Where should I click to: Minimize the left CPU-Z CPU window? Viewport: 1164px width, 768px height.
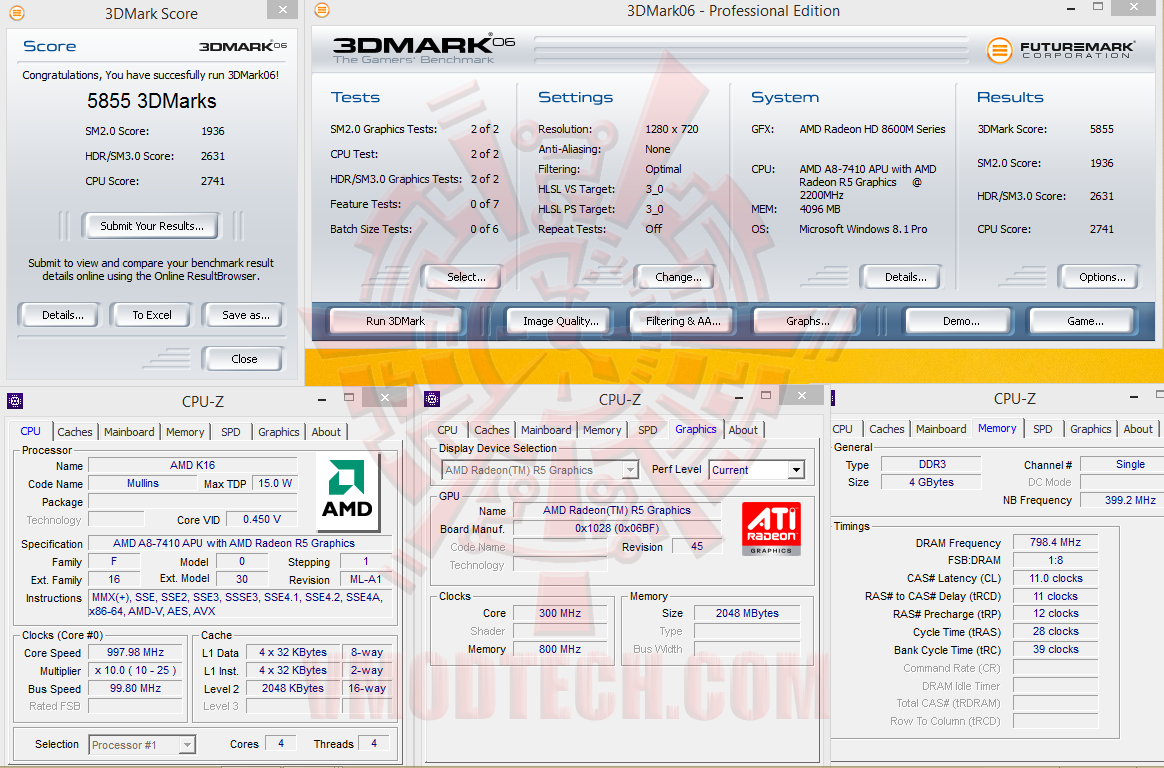[321, 399]
